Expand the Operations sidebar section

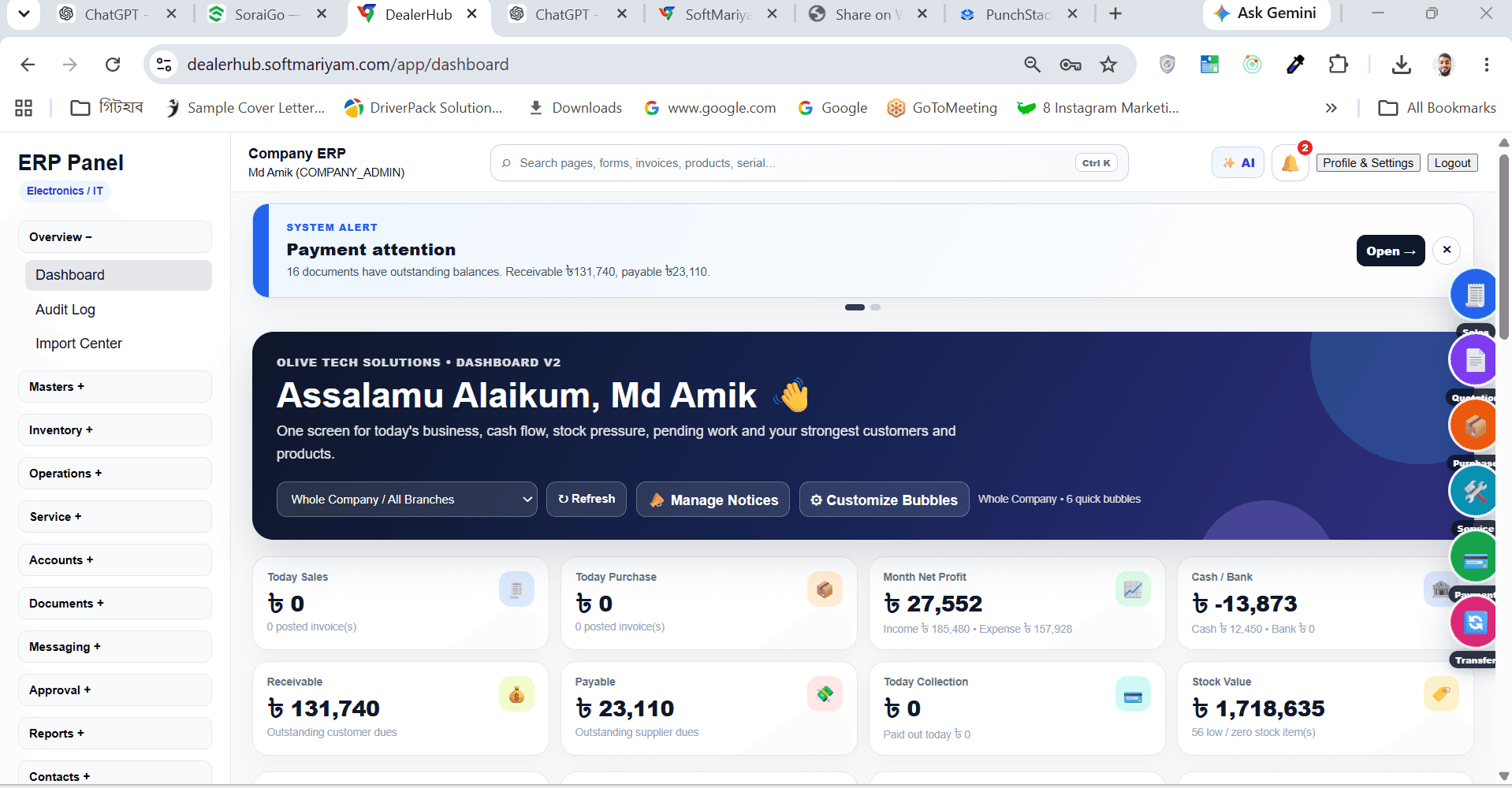pyautogui.click(x=115, y=474)
